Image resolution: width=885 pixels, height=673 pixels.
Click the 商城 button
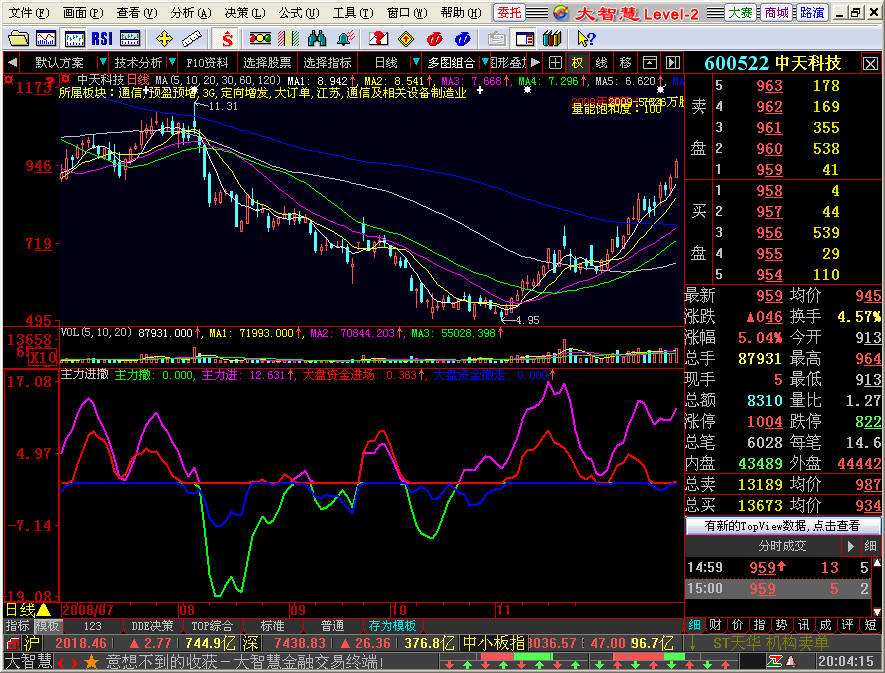click(777, 12)
